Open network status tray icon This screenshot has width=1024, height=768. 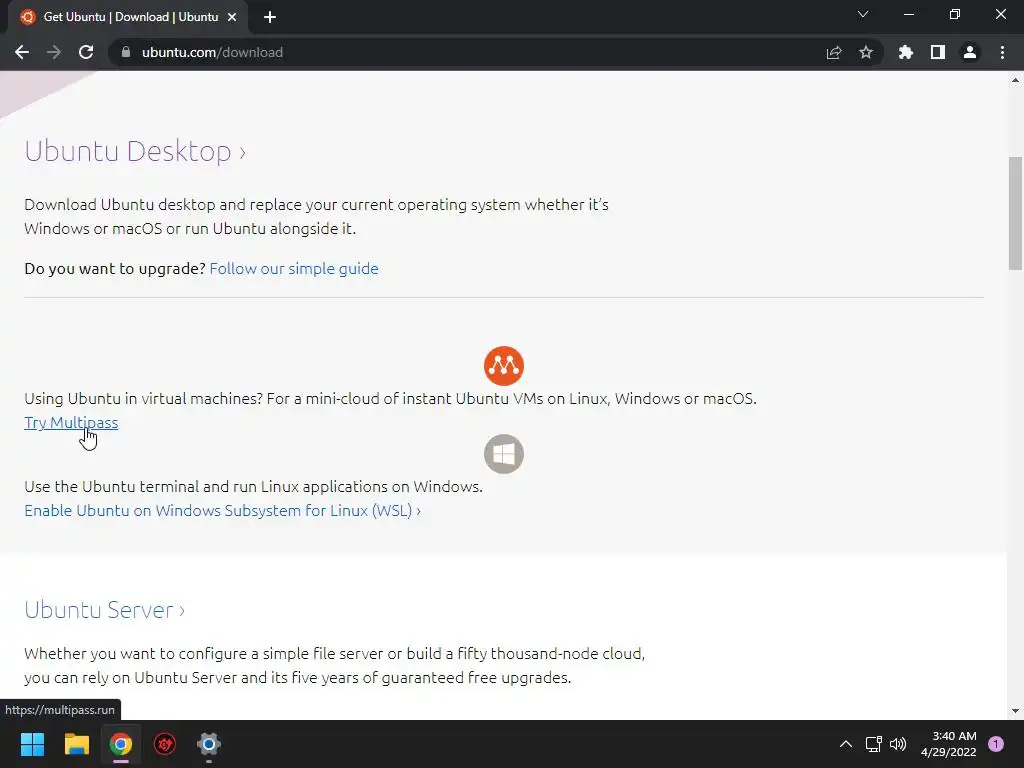click(873, 744)
